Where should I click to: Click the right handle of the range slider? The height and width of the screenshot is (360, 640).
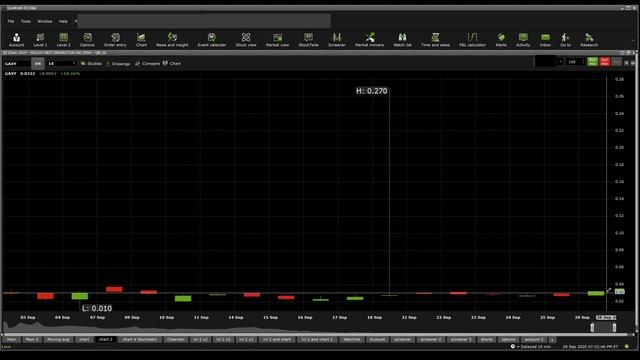coord(614,327)
